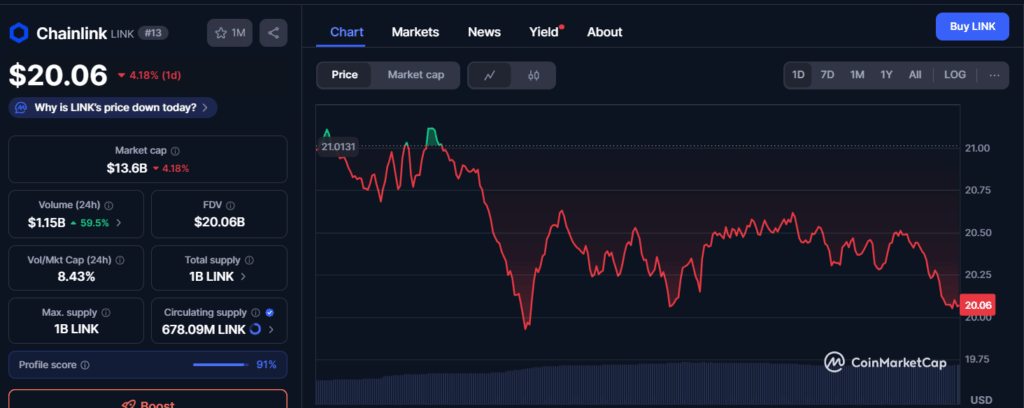Viewport: 1024px width, 408px height.
Task: Select the 7D time range
Action: [827, 75]
